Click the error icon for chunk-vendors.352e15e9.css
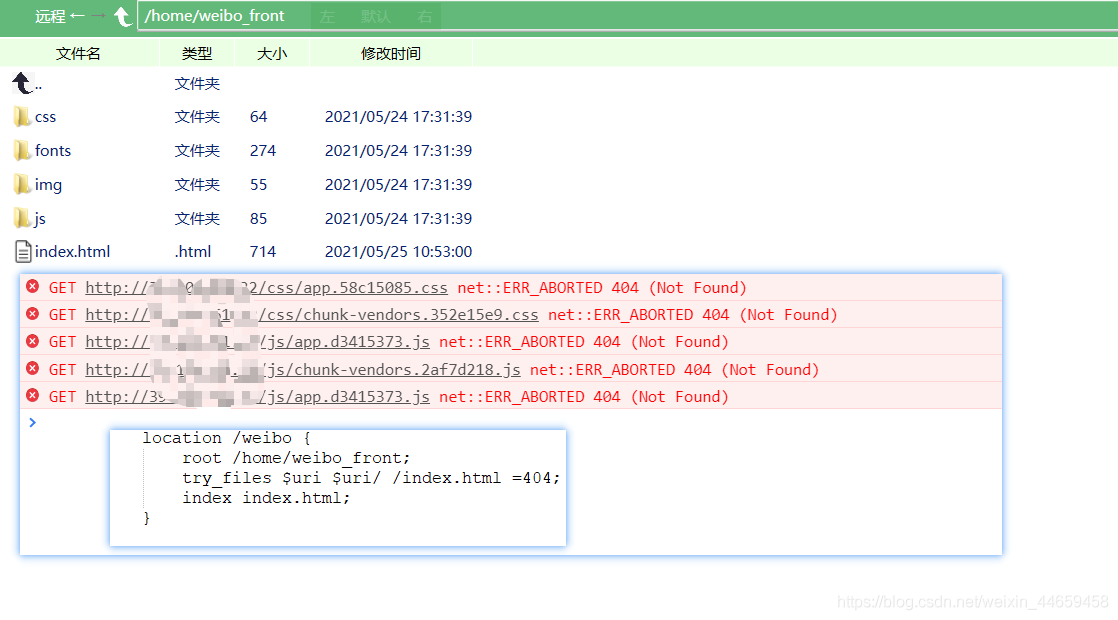This screenshot has width=1118, height=620. click(x=32, y=314)
